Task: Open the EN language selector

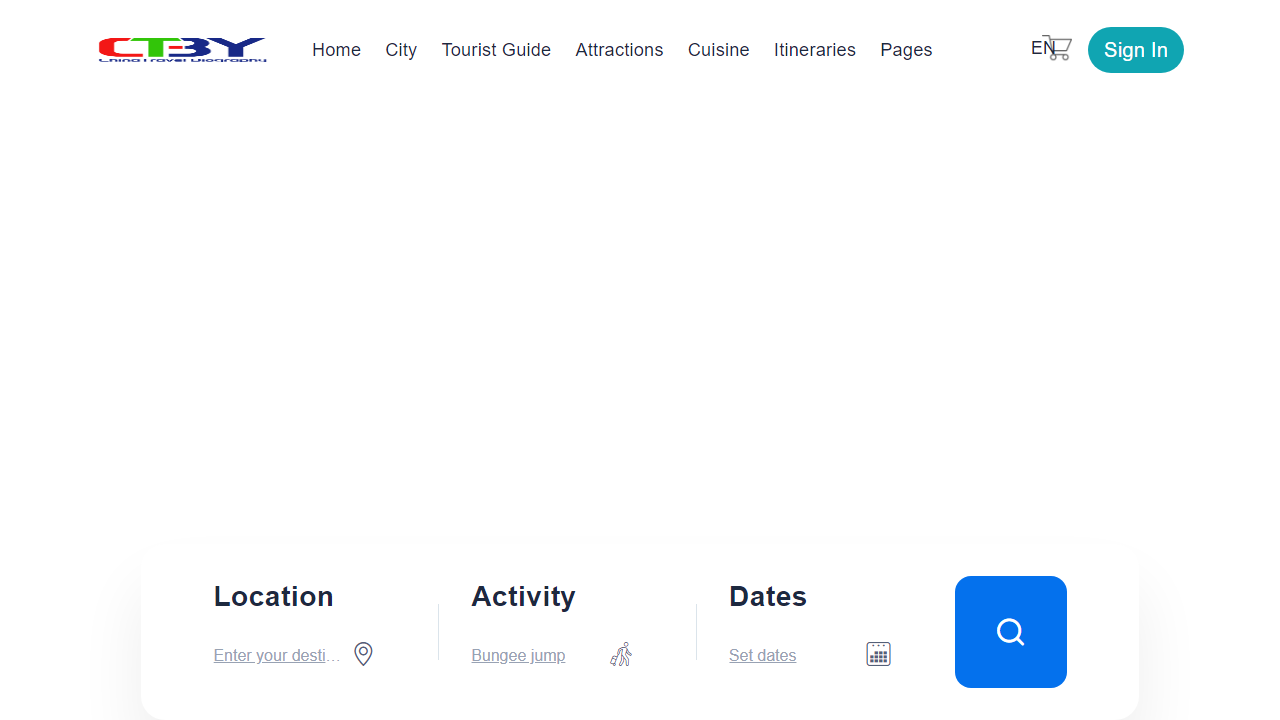Action: pyautogui.click(x=1041, y=48)
